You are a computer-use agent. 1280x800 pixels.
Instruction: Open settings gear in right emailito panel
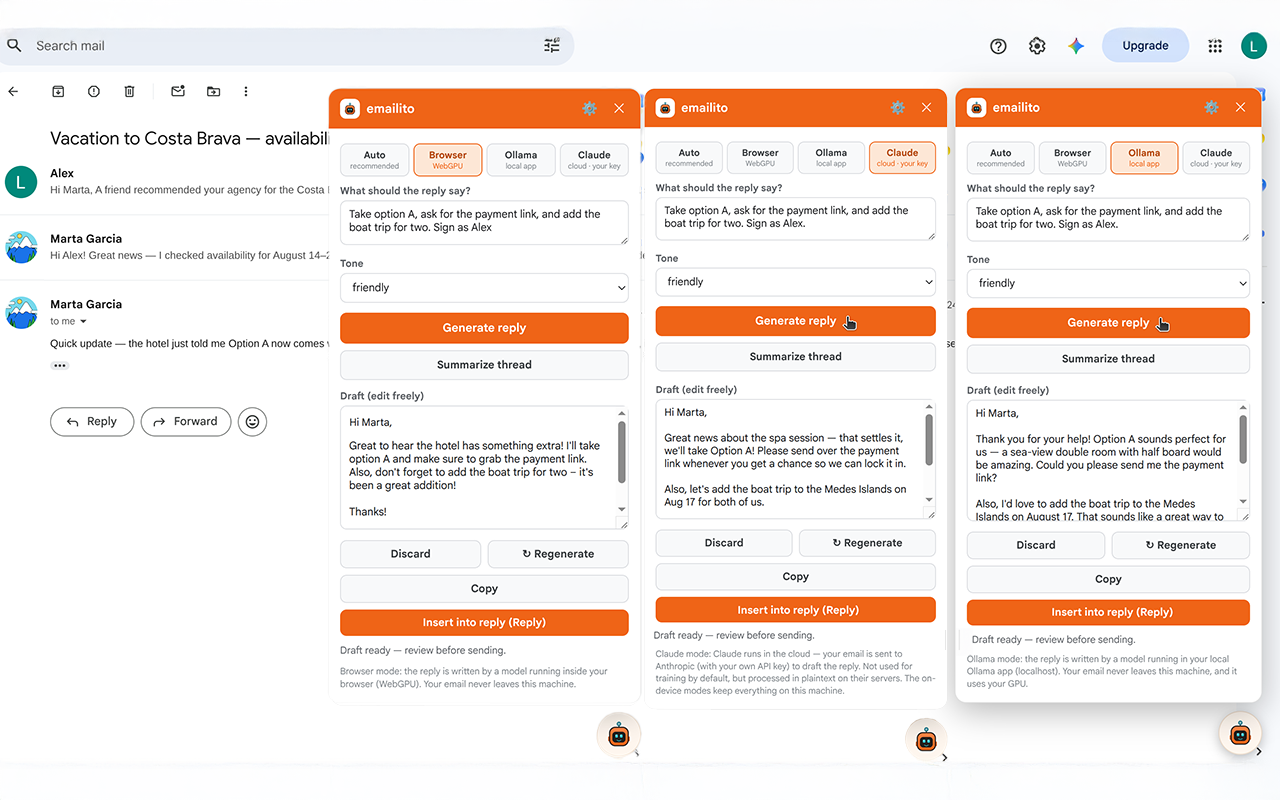coord(1211,107)
